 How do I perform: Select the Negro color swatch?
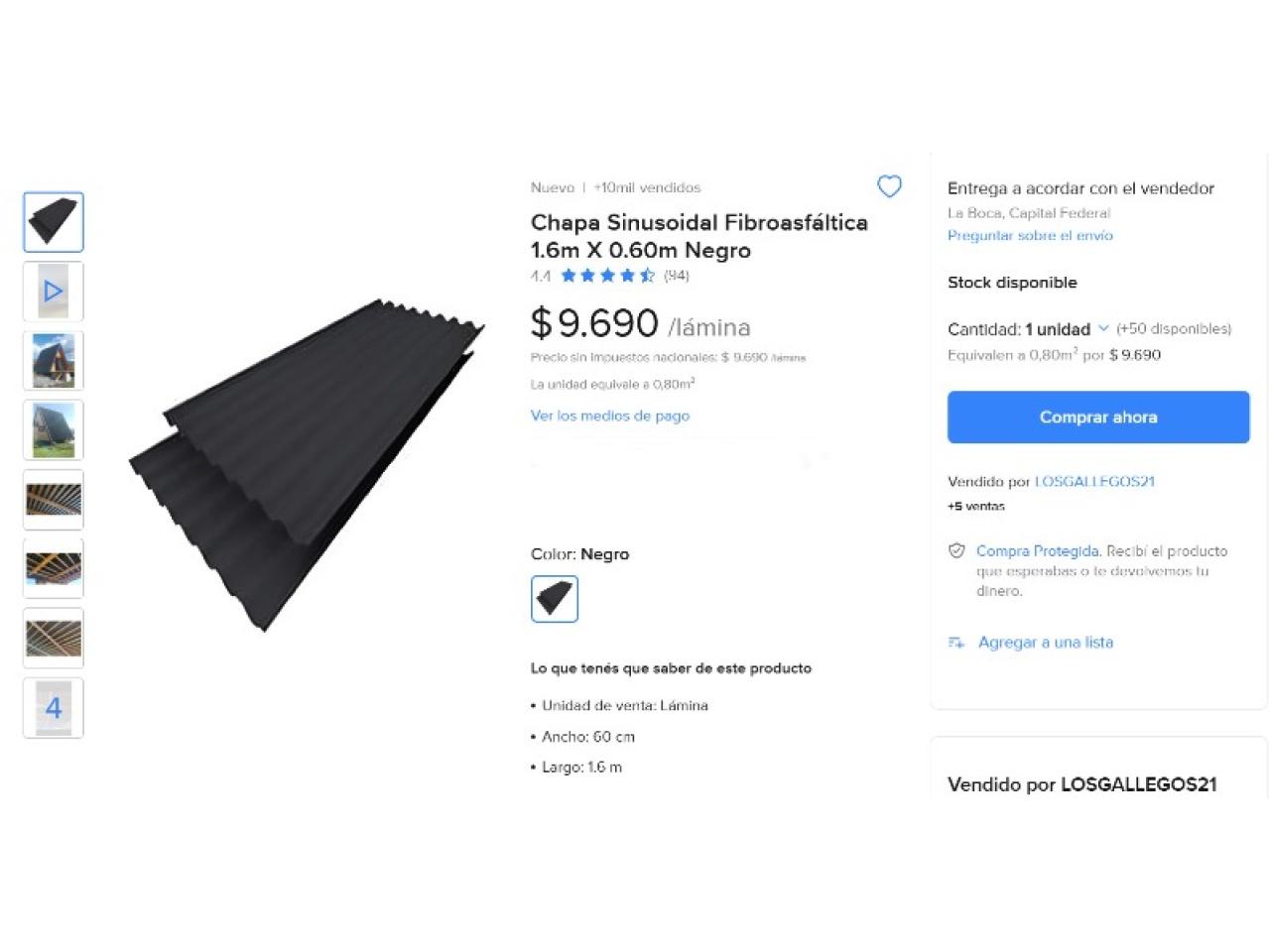pos(555,599)
